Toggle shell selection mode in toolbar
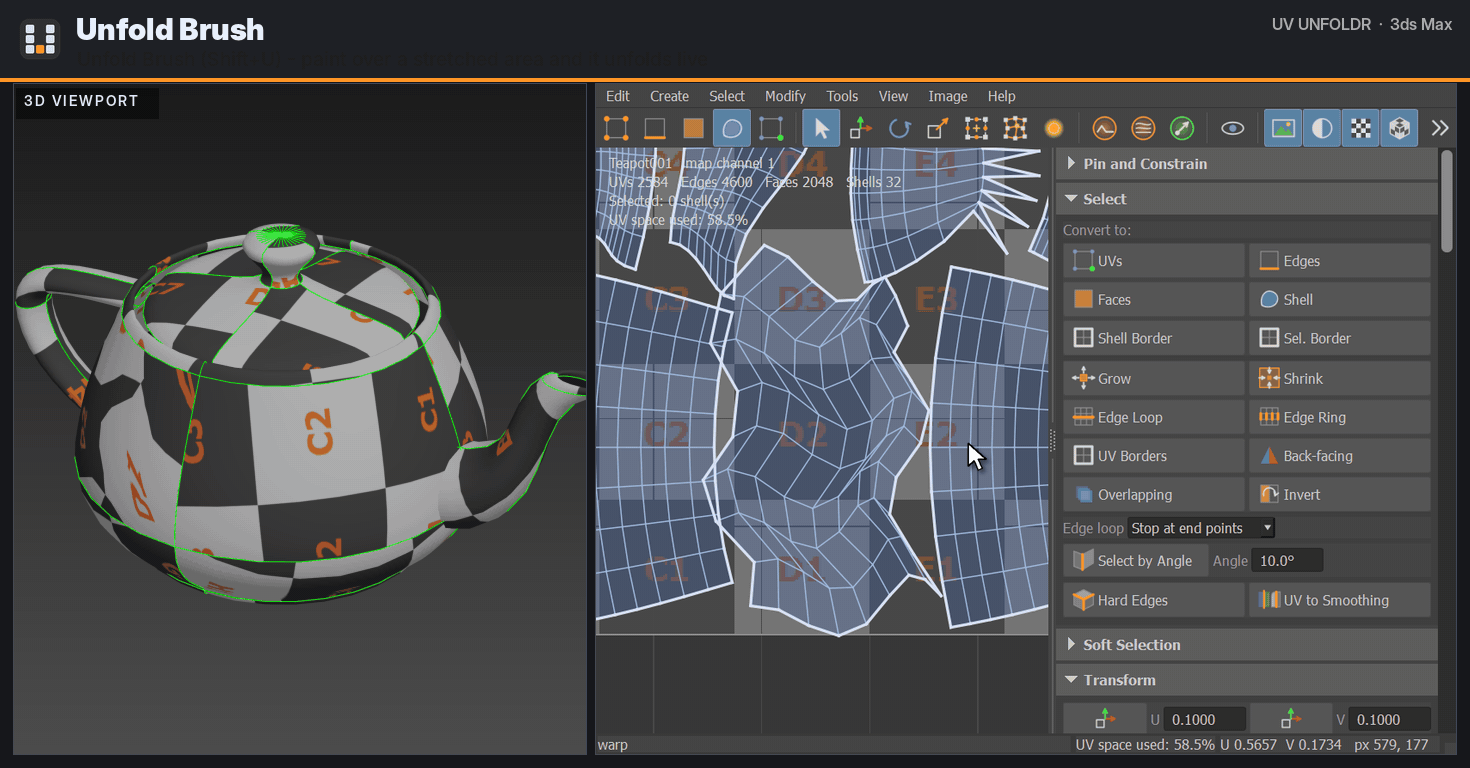1470x768 pixels. (x=732, y=128)
